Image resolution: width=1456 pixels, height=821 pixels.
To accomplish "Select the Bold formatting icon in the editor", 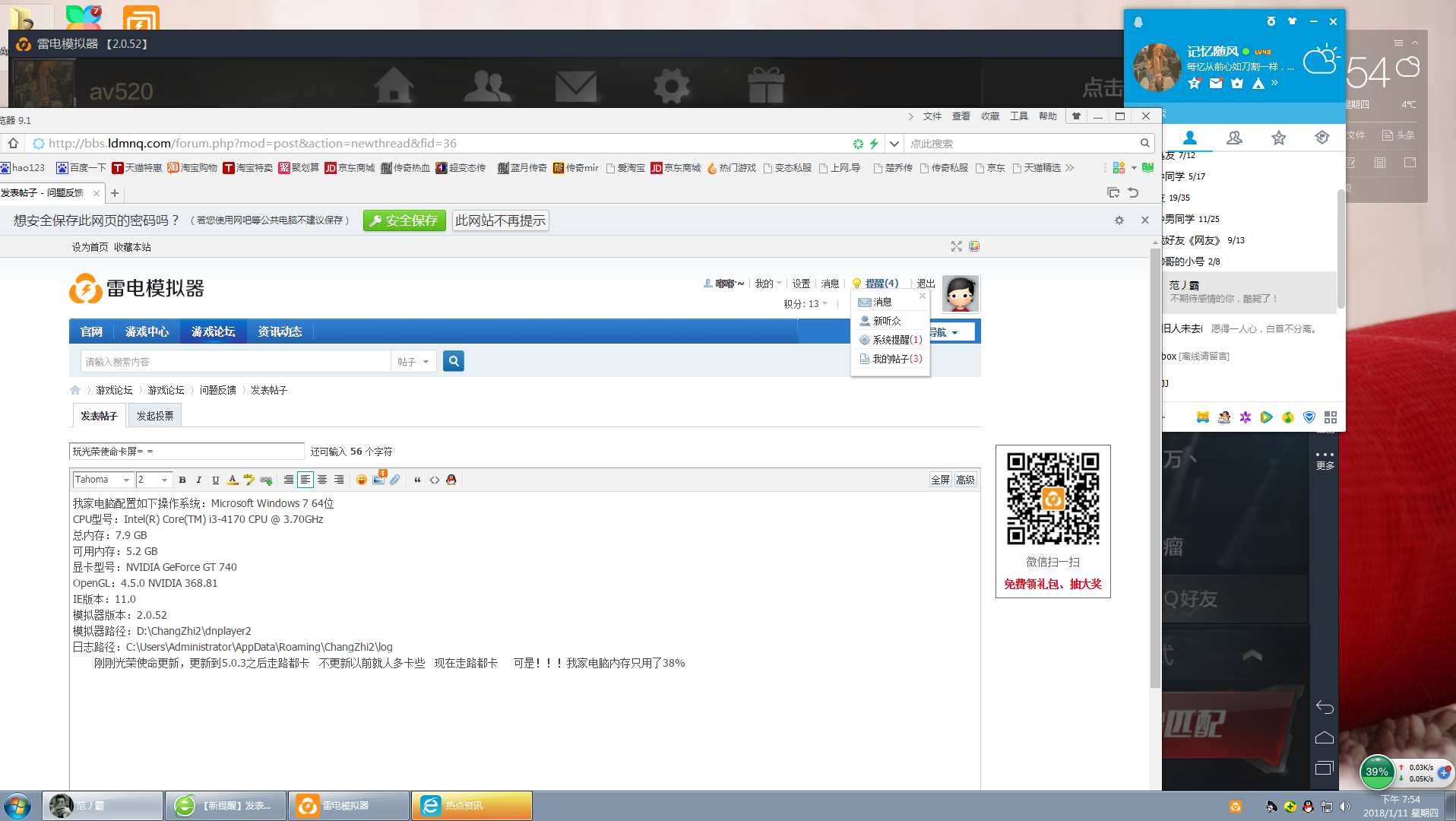I will pyautogui.click(x=182, y=480).
